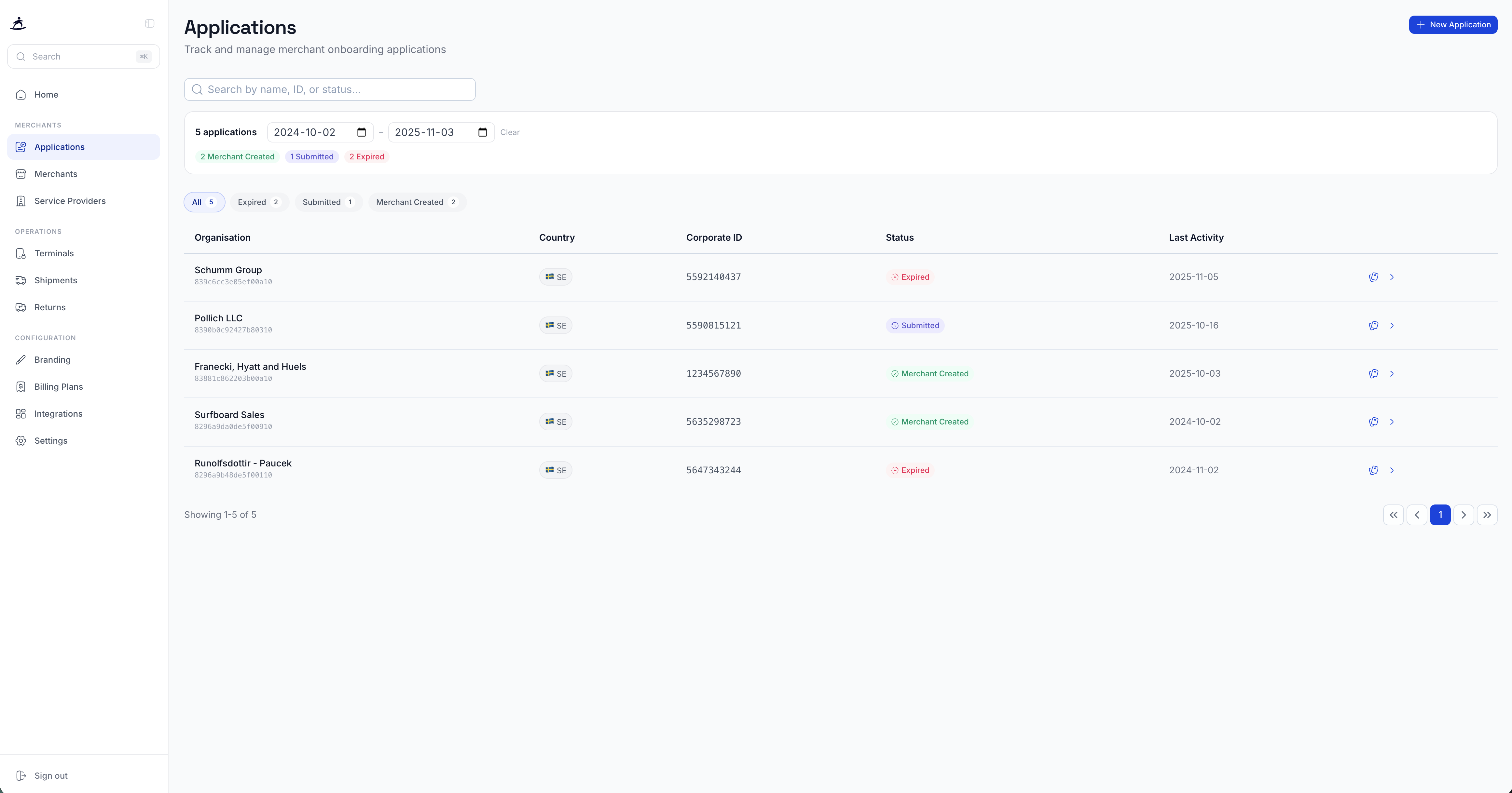Click the Branding paintbrush icon

21,359
